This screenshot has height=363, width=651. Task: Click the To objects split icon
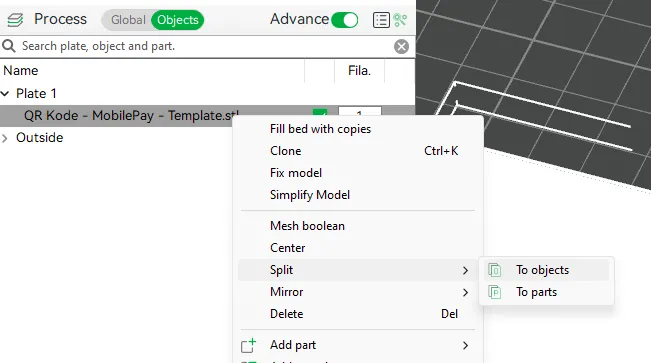click(494, 270)
